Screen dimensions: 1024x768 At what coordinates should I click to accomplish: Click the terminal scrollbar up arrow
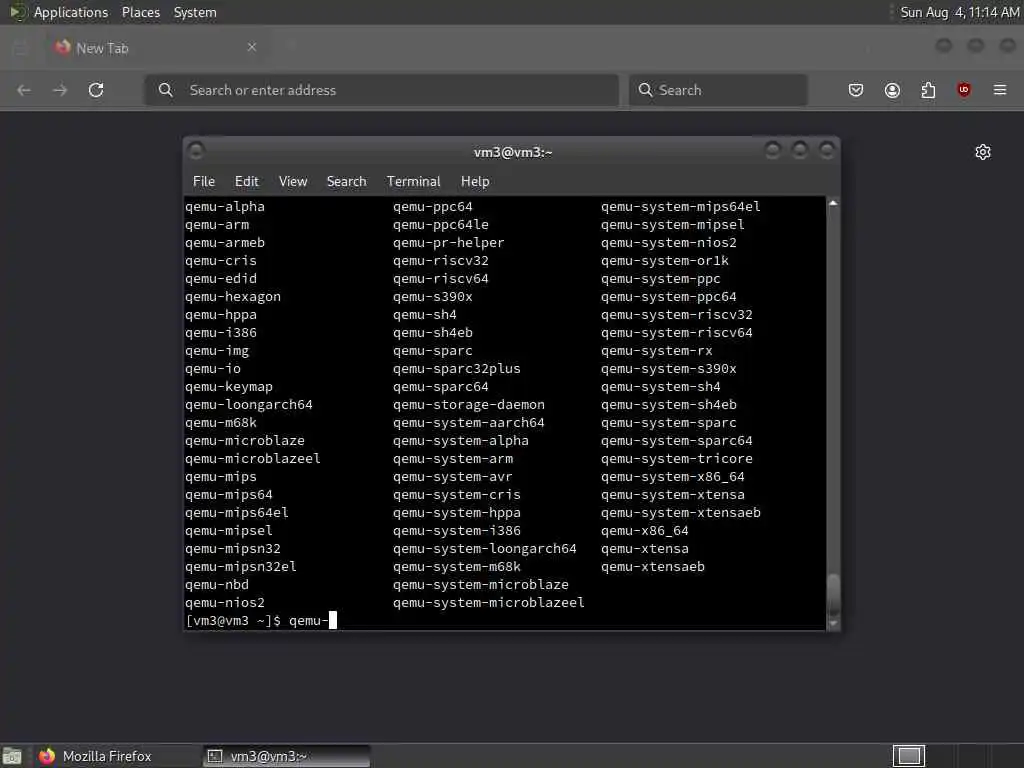(x=833, y=203)
